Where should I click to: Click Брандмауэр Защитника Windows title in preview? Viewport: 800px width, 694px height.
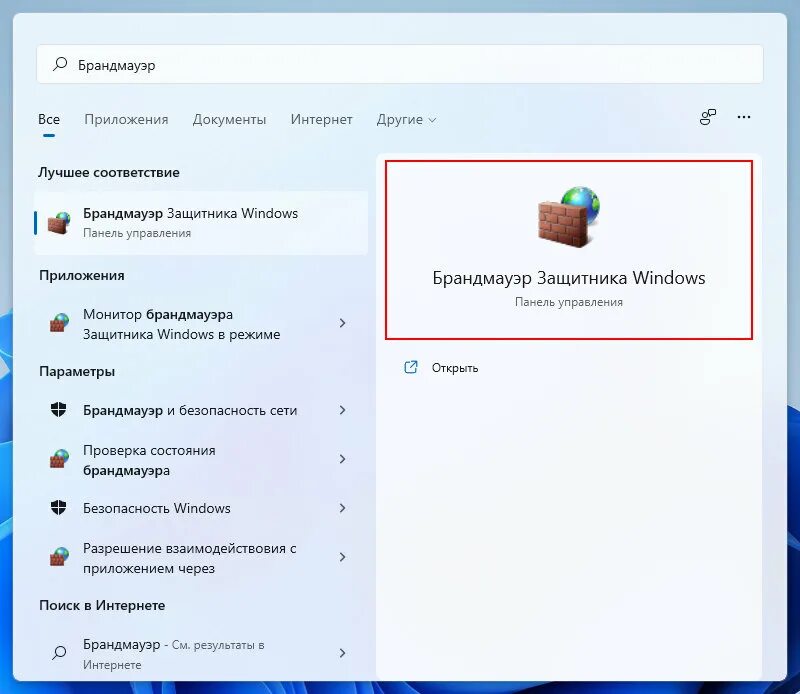[569, 278]
